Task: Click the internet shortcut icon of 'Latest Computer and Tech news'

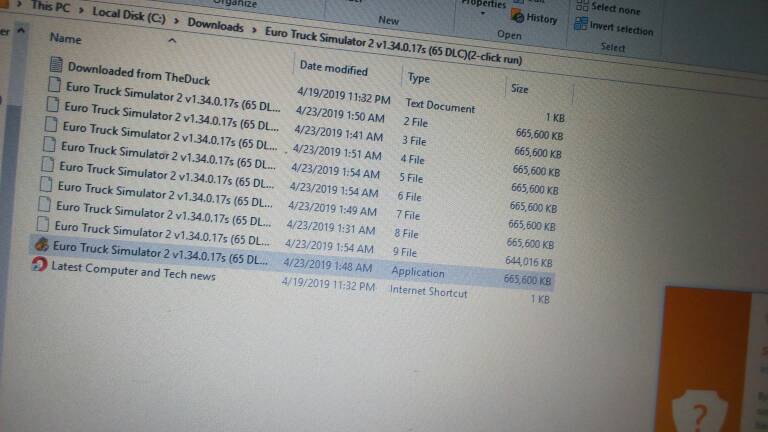Action: (39, 264)
